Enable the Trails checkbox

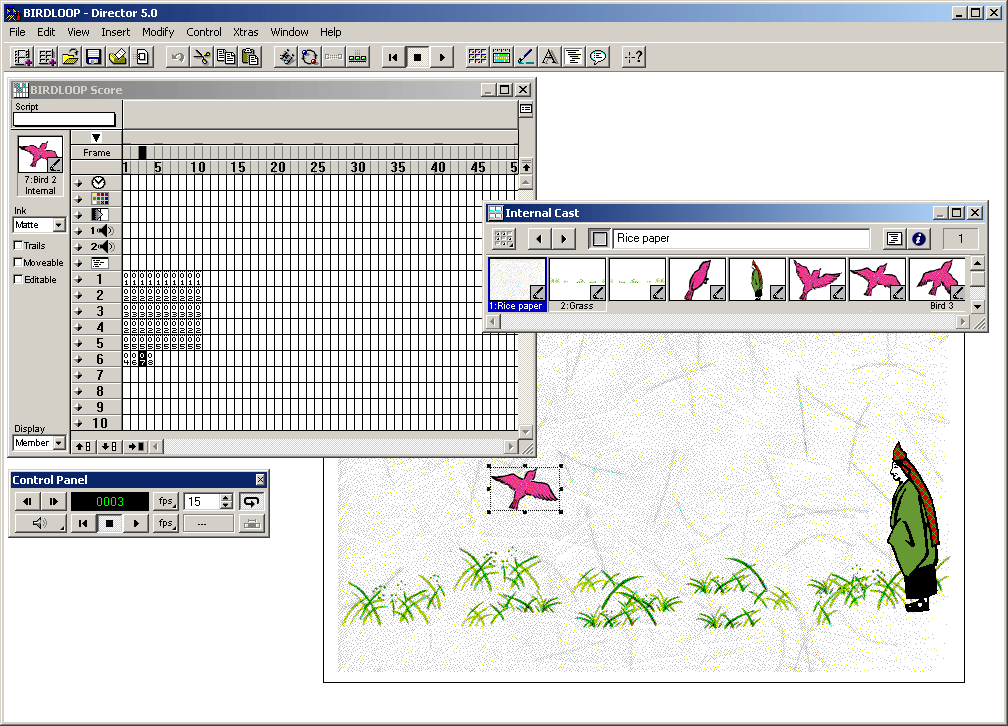click(19, 246)
